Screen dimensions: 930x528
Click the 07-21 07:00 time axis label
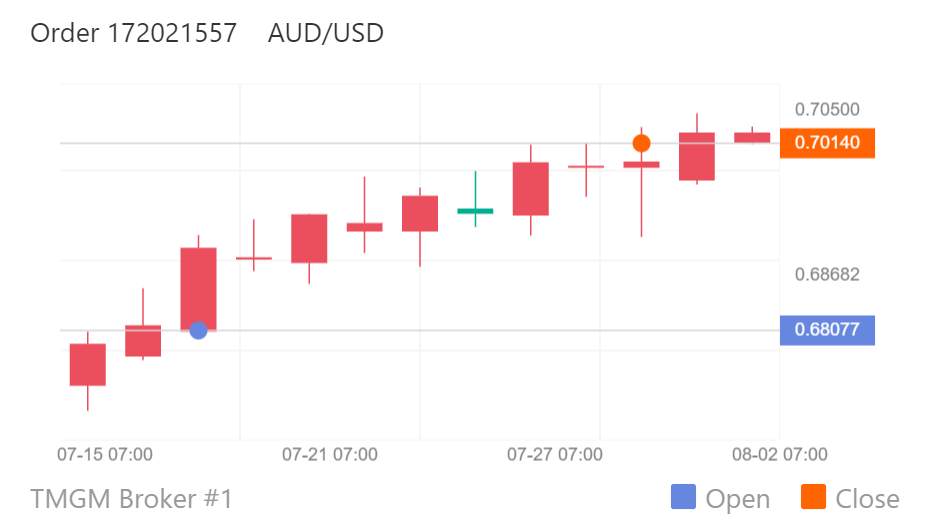coord(330,454)
